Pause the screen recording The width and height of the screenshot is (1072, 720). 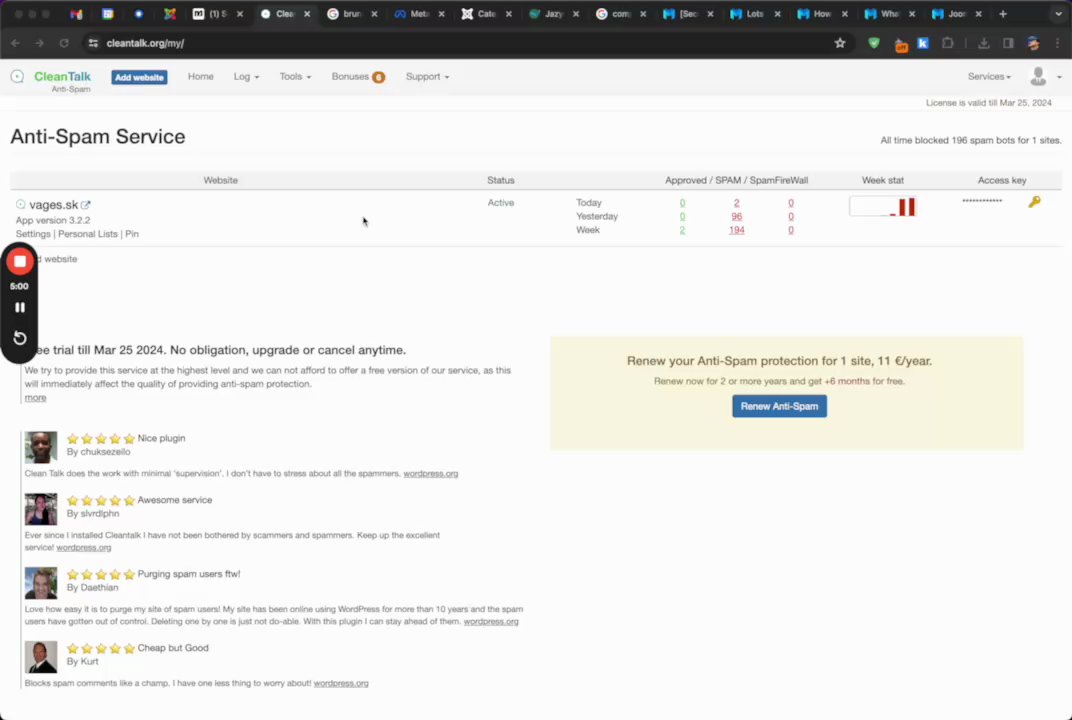[x=20, y=308]
